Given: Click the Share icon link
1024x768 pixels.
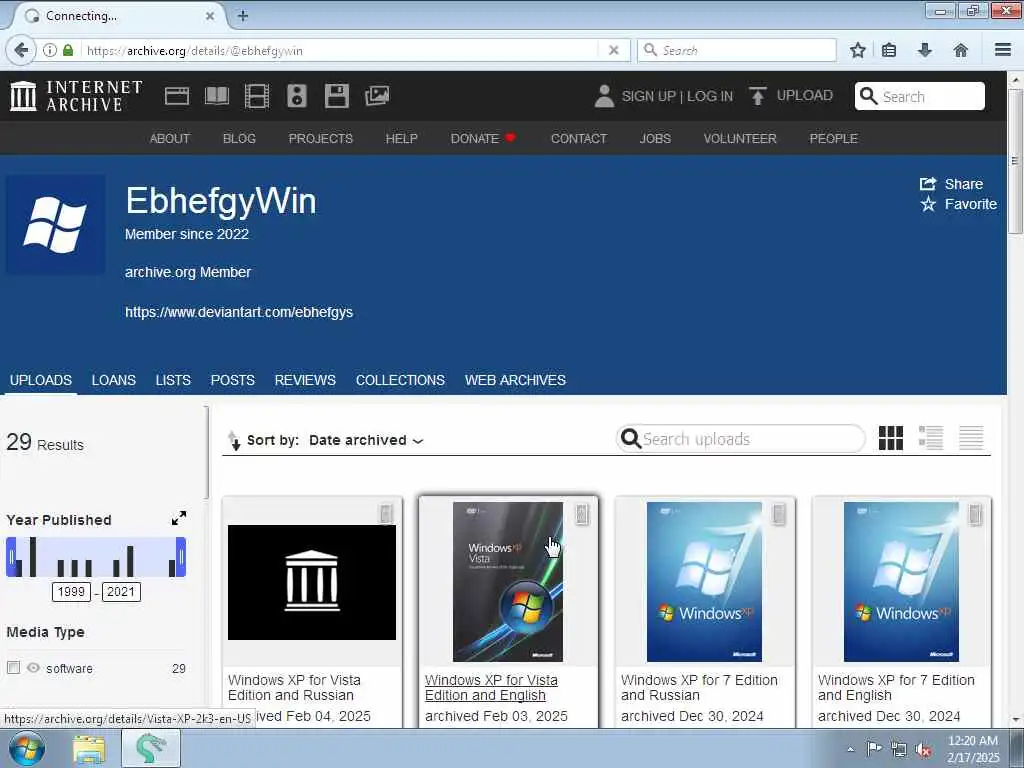Looking at the screenshot, I should click(951, 184).
